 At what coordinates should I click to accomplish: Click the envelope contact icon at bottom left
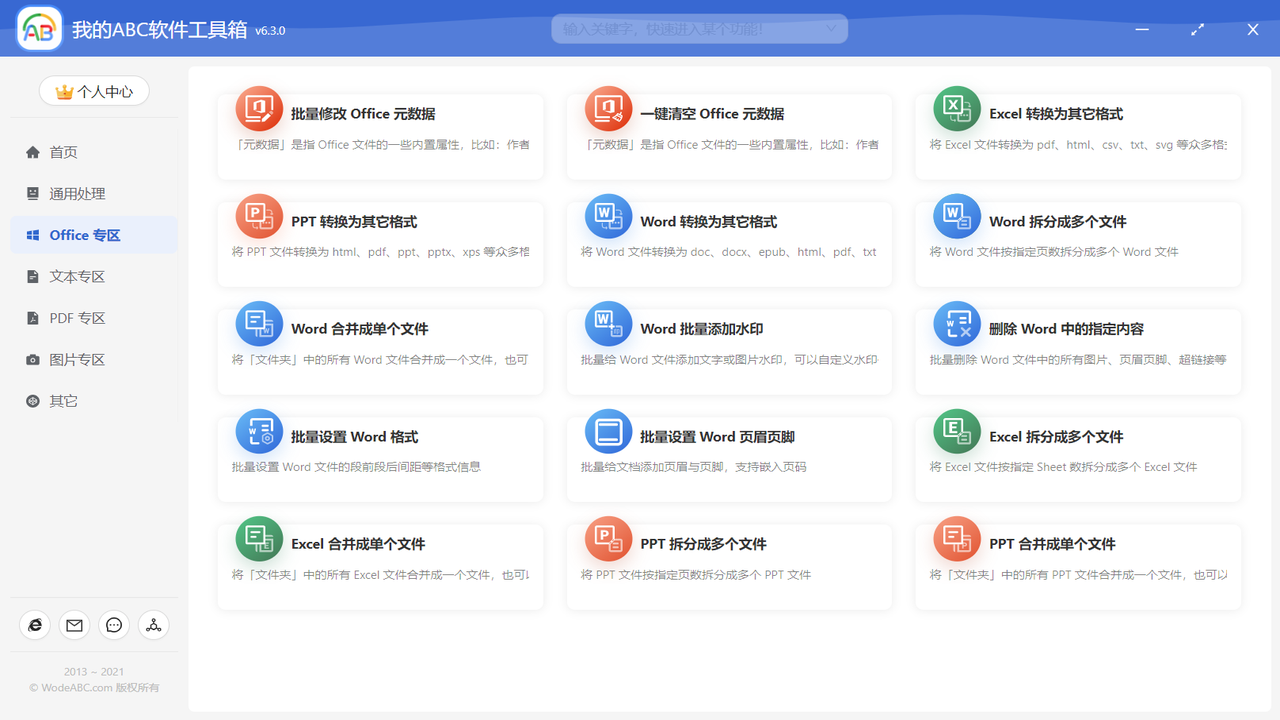pos(74,625)
